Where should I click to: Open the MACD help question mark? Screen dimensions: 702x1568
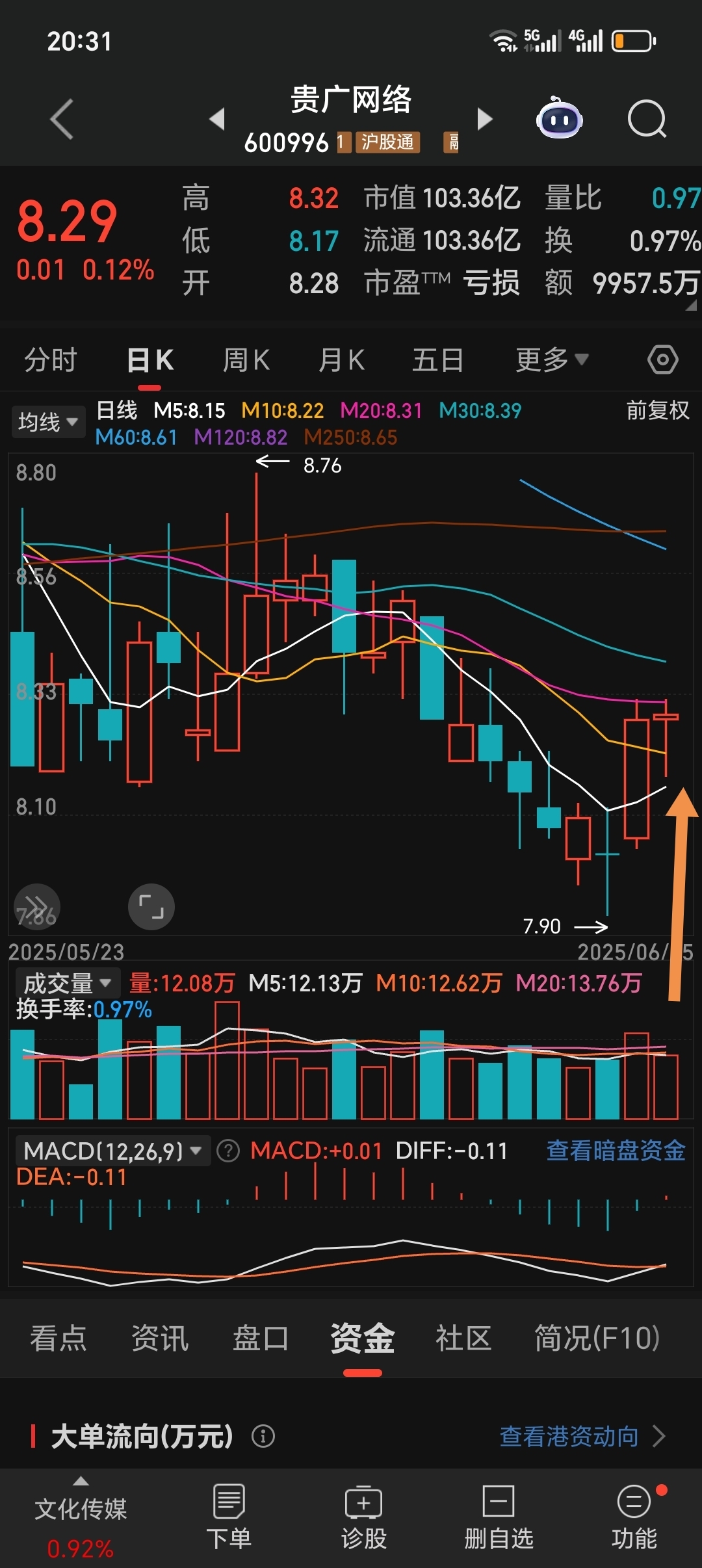pos(227,1151)
